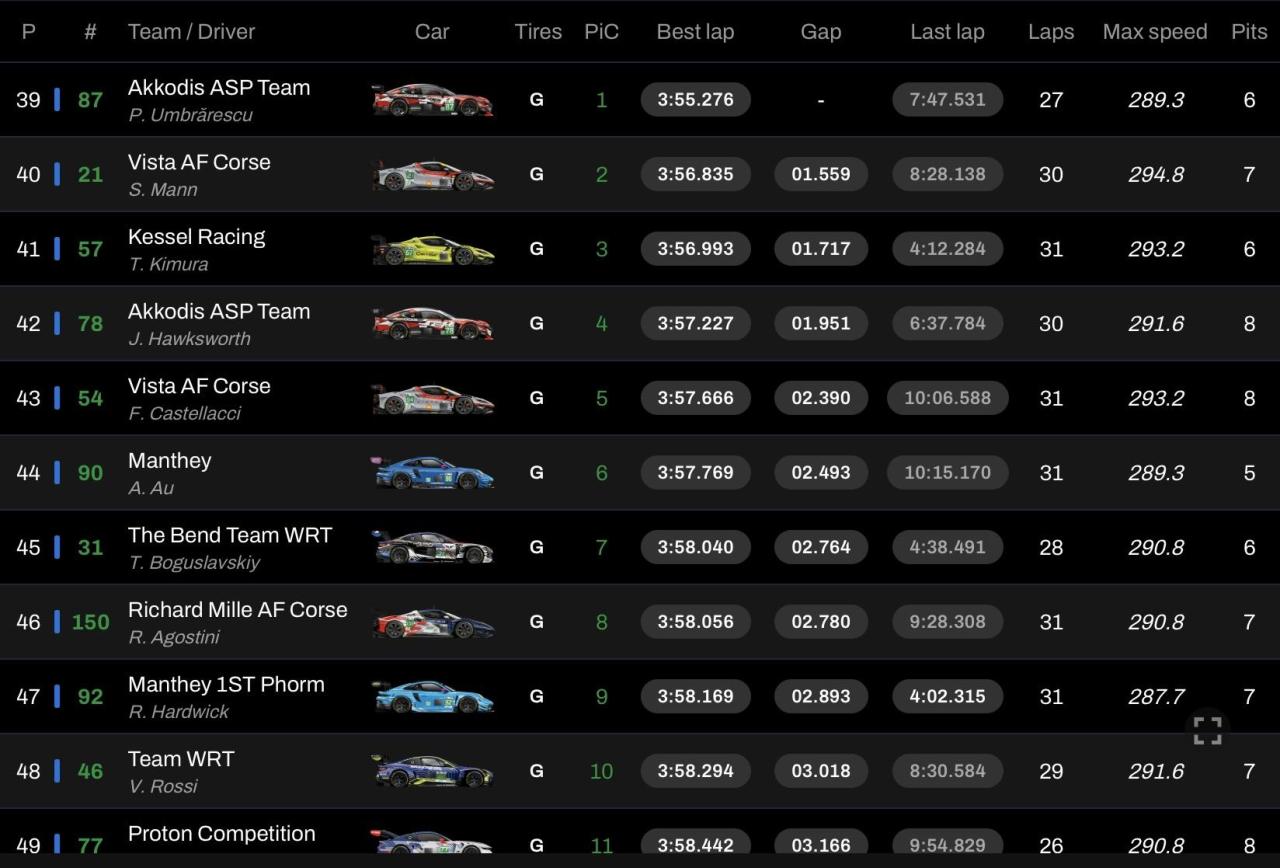Sort by the Best lap column header
The image size is (1280, 868).
695,32
